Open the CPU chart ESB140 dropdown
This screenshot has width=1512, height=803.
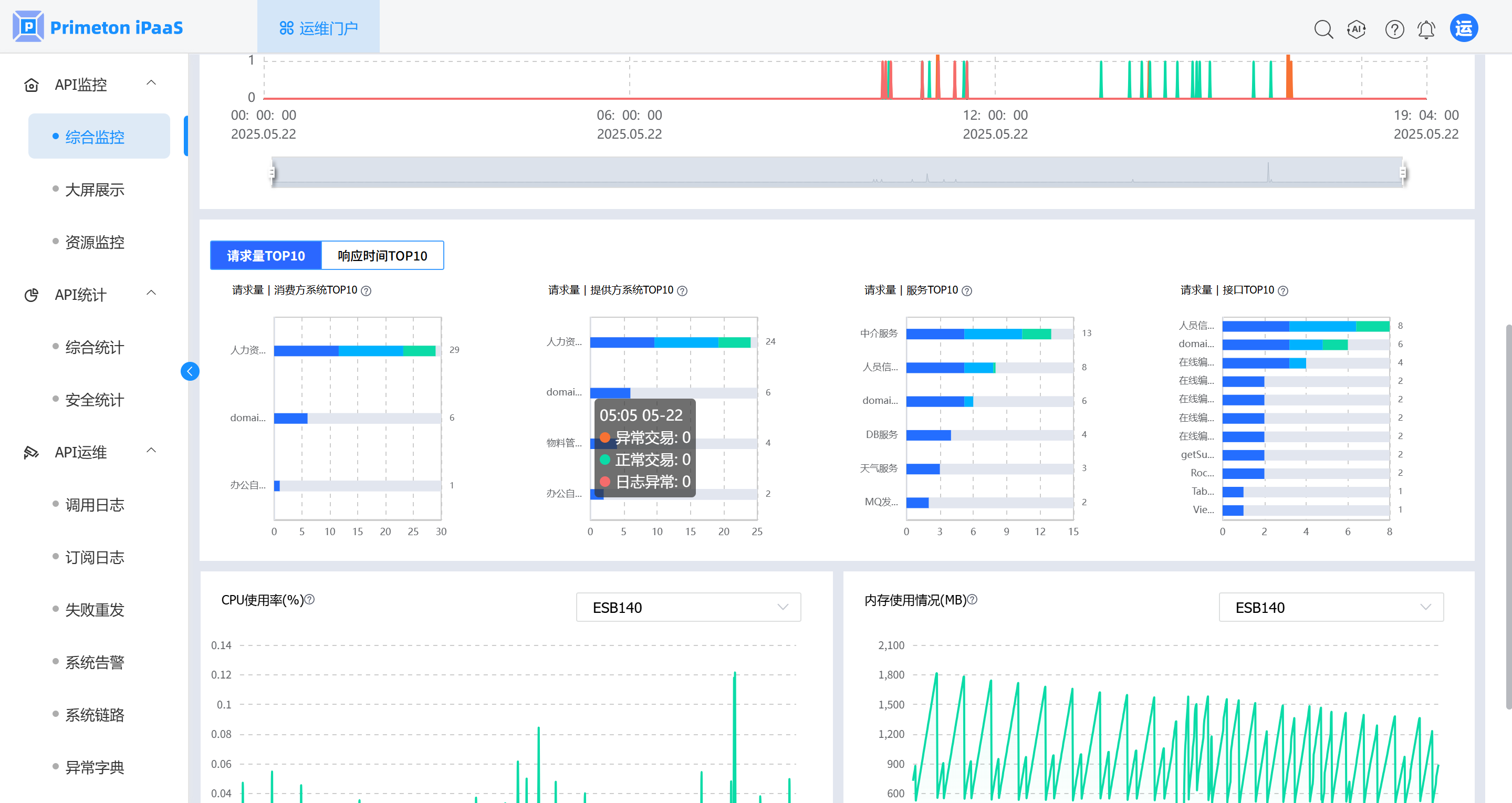(x=688, y=607)
